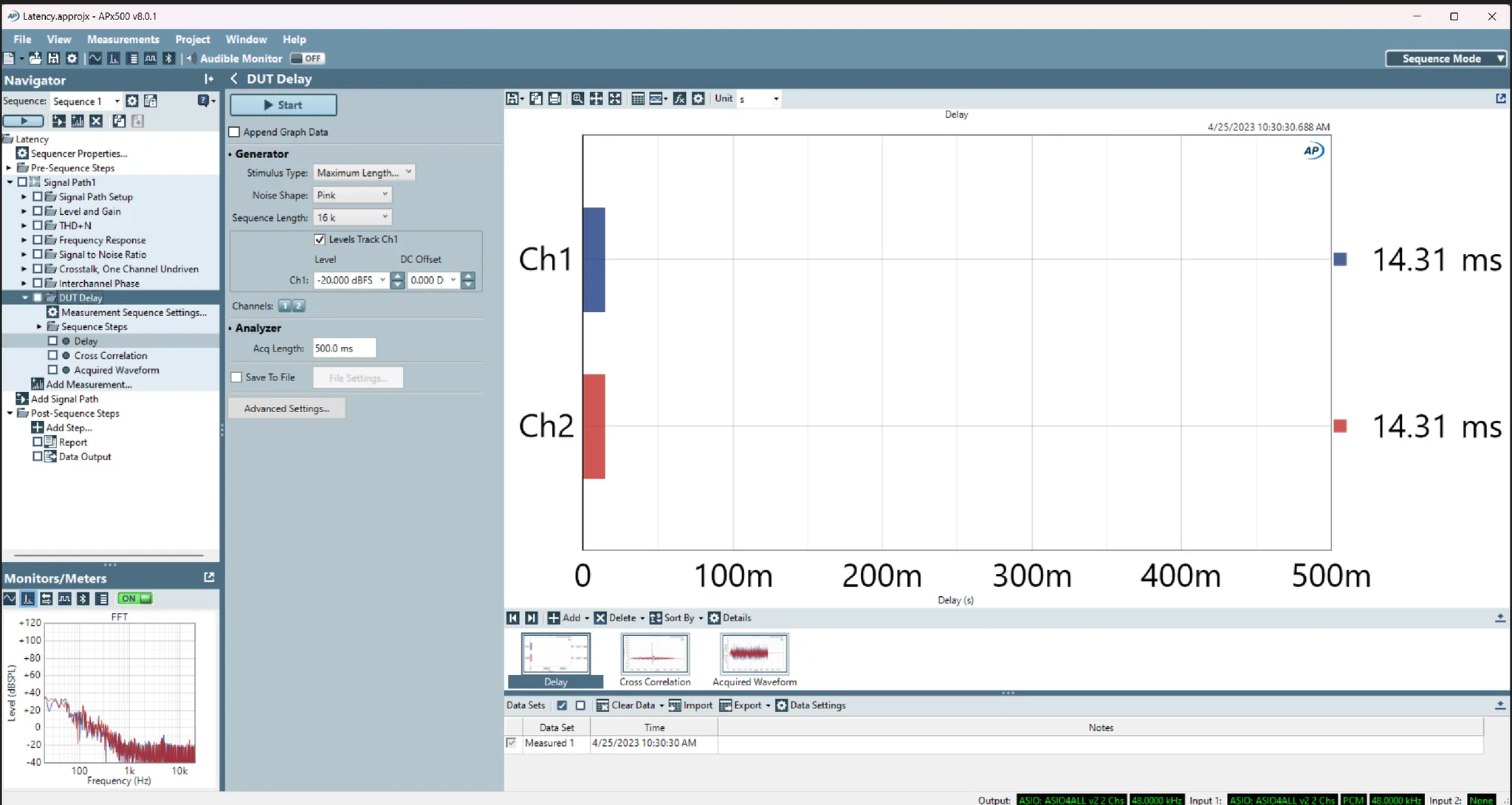Click the Start measurement button
The image size is (1512, 805).
click(283, 105)
